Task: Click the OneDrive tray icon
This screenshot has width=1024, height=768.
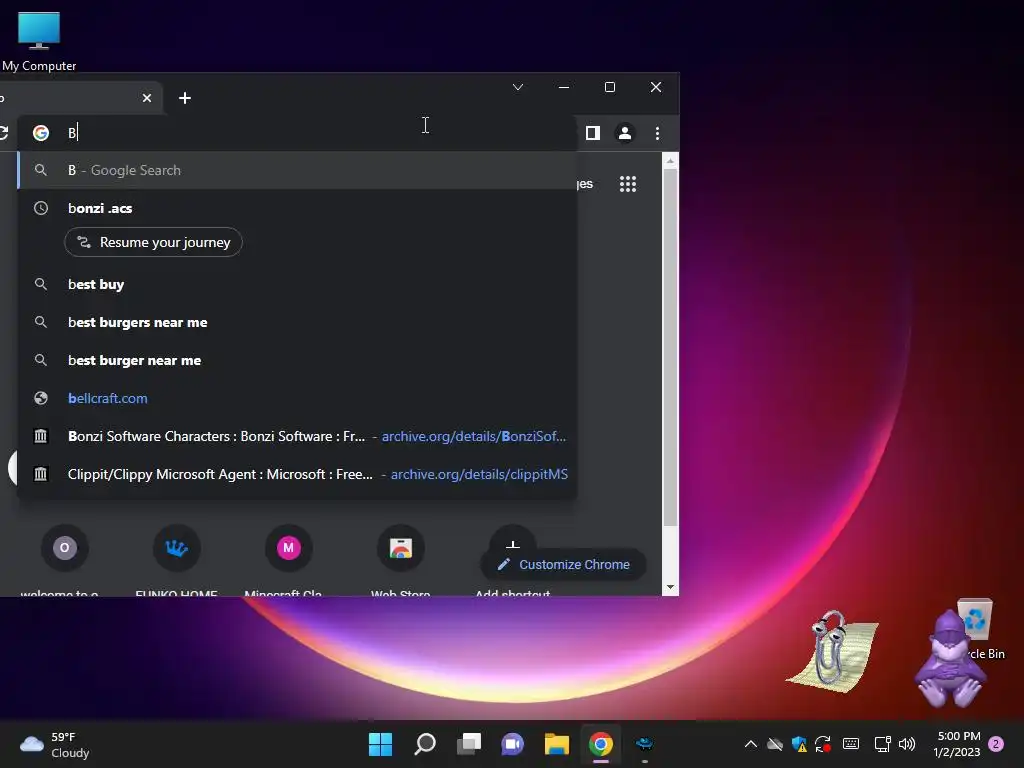Action: [775, 744]
